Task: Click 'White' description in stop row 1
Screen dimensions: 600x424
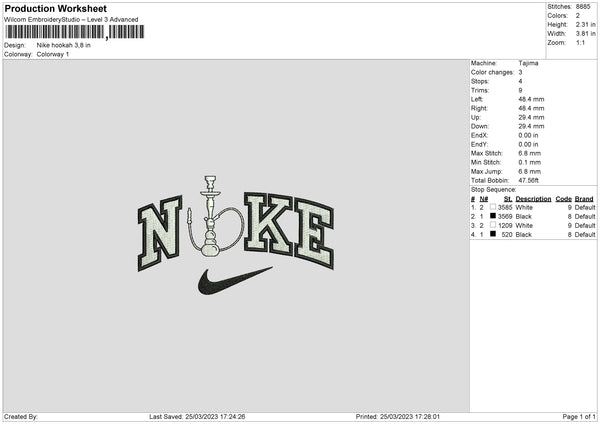Action: tap(524, 207)
